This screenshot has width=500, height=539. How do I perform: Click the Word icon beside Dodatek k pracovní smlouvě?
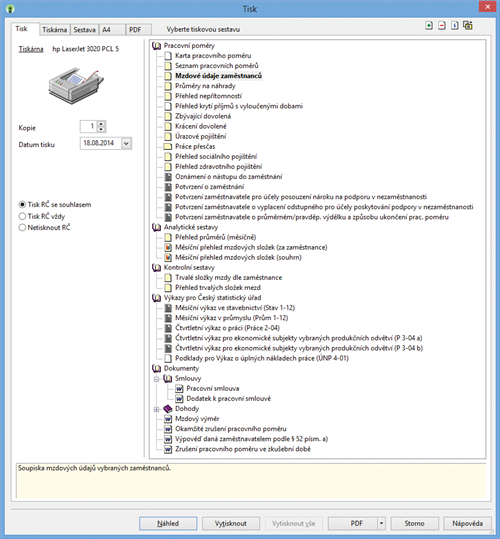tap(179, 399)
